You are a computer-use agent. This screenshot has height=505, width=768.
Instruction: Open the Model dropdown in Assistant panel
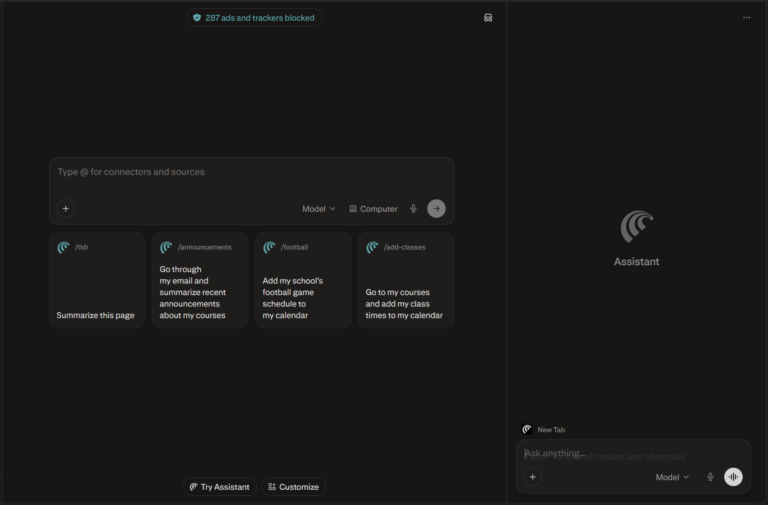coord(672,477)
